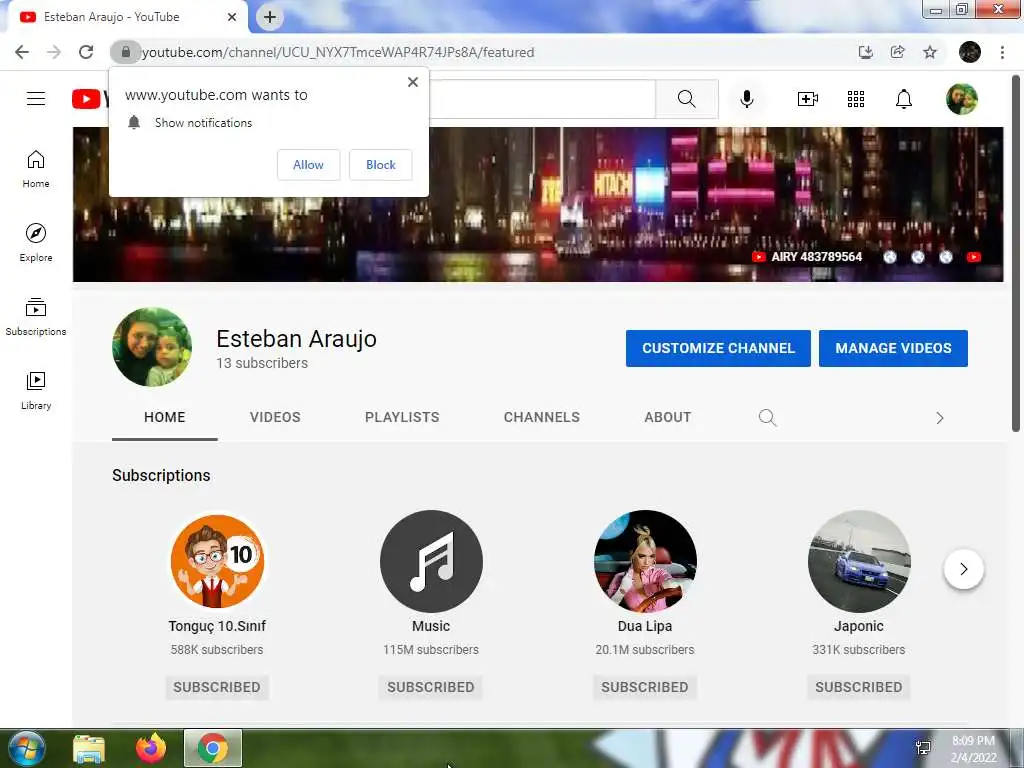
Task: Click the MANAGE VIDEOS button
Action: click(893, 348)
